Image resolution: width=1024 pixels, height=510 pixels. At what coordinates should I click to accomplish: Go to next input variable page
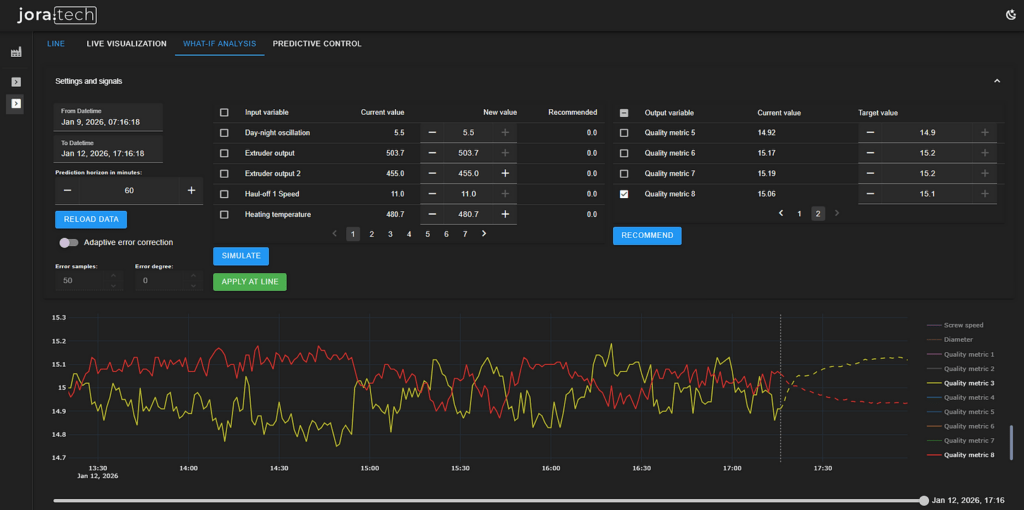coord(484,234)
